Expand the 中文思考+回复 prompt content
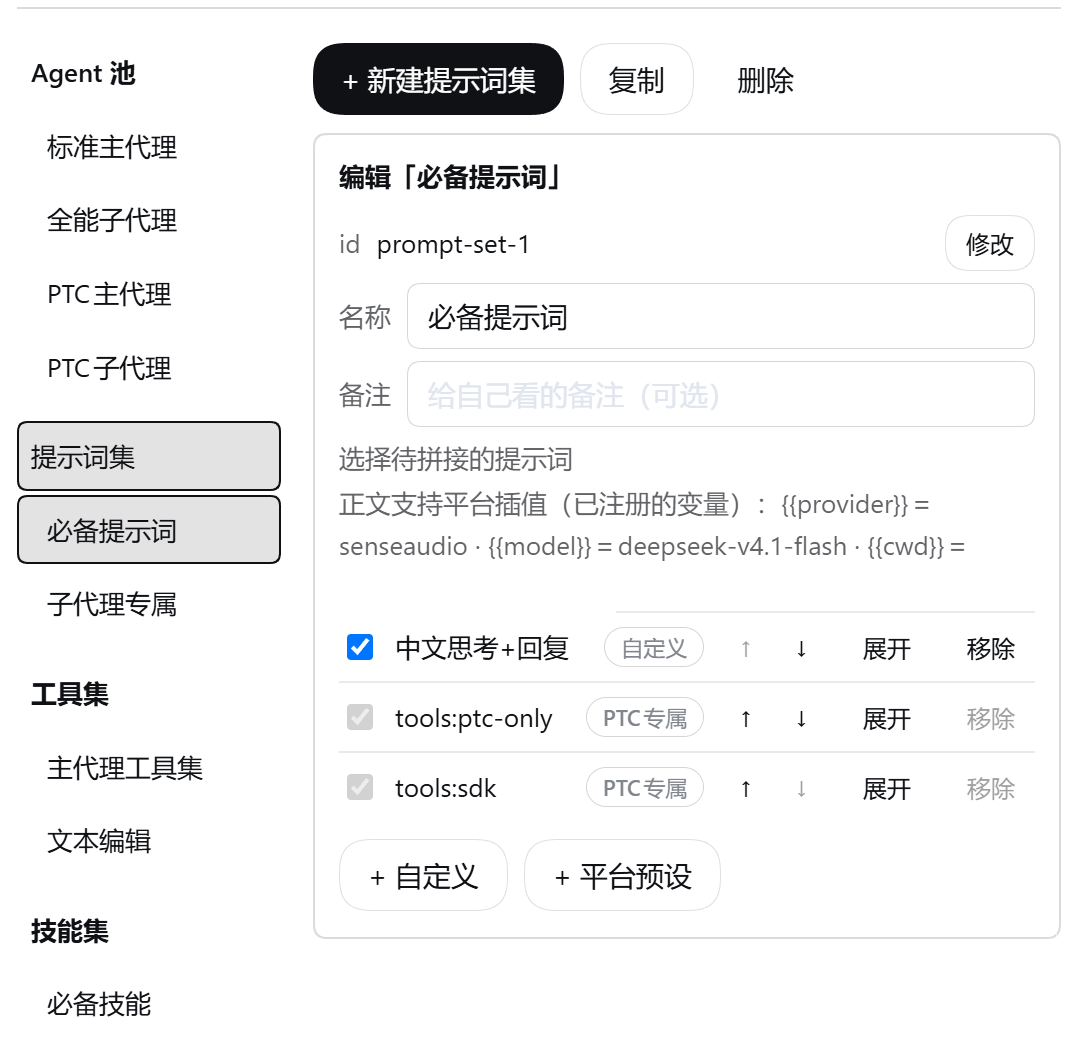The image size is (1082, 1040). [887, 649]
